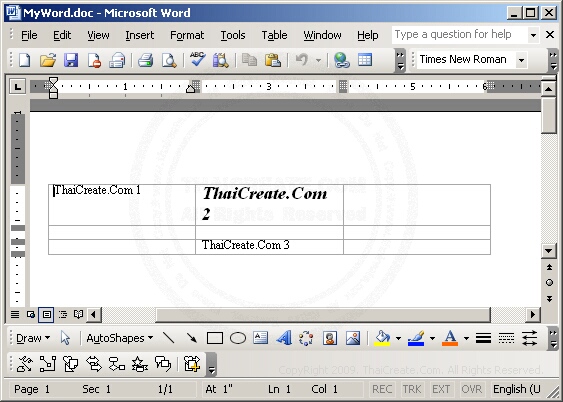Expand the Undo history dropdown arrow
This screenshot has width=563, height=402.
[x=318, y=60]
